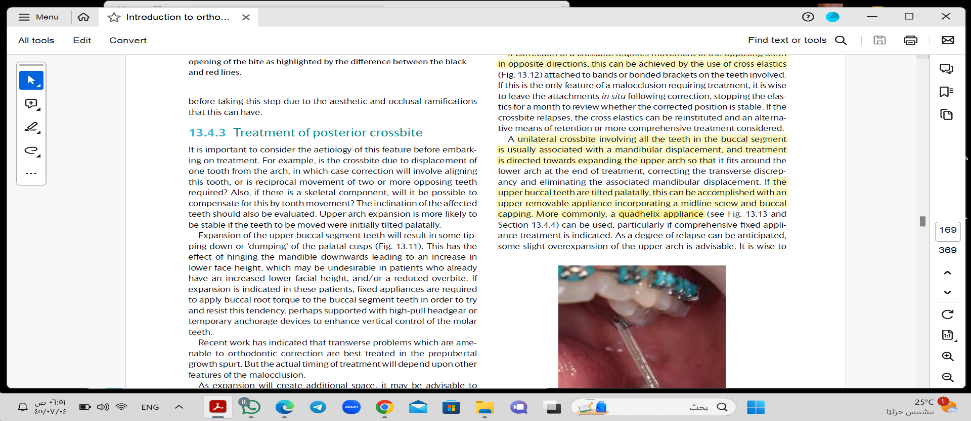This screenshot has height=421, width=971.
Task: Go to next page down chevron
Action: [947, 292]
